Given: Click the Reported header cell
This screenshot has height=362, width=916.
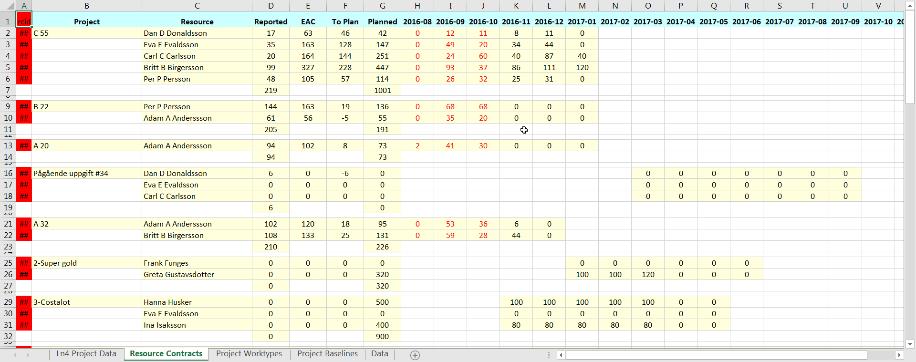Looking at the screenshot, I should [270, 22].
